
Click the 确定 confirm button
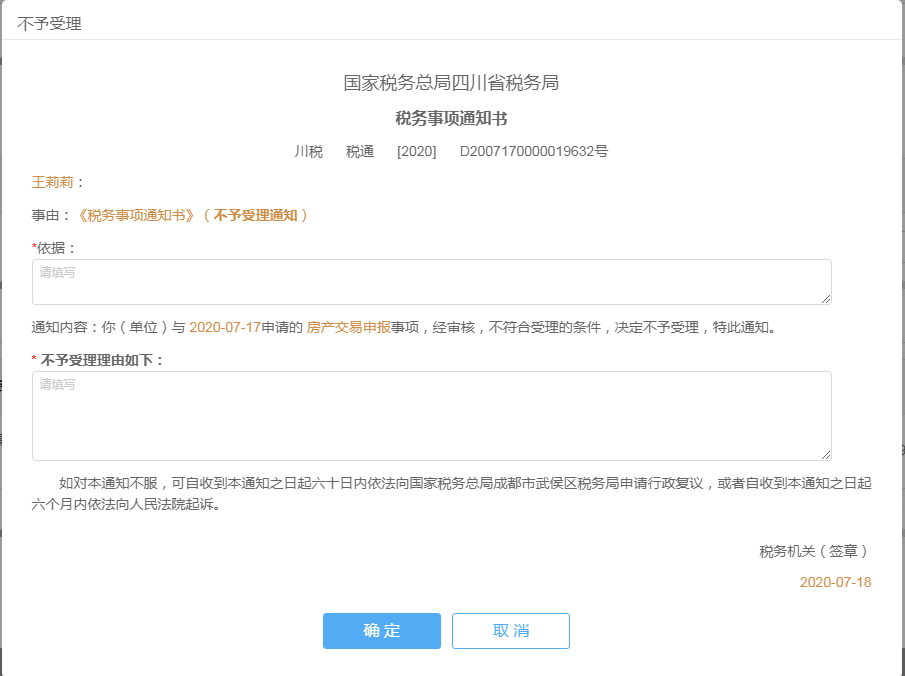(382, 630)
